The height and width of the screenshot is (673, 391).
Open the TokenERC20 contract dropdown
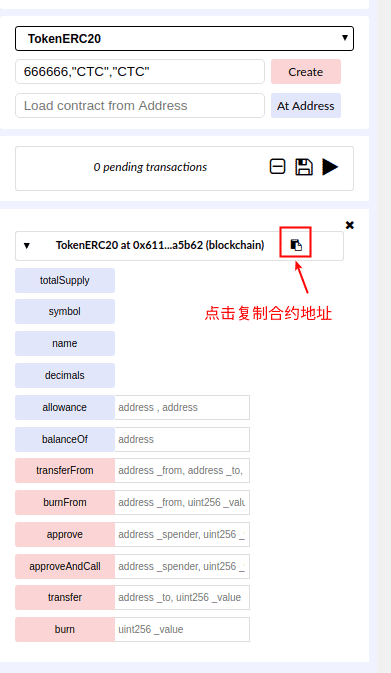click(184, 39)
